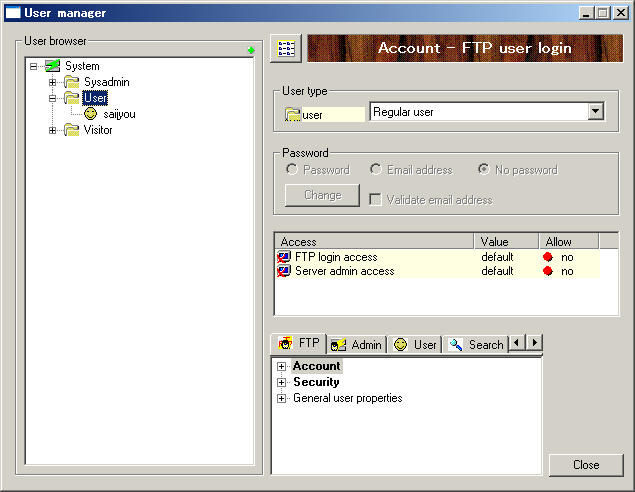This screenshot has height=492, width=635.
Task: Expand the Security properties node
Action: click(x=281, y=382)
